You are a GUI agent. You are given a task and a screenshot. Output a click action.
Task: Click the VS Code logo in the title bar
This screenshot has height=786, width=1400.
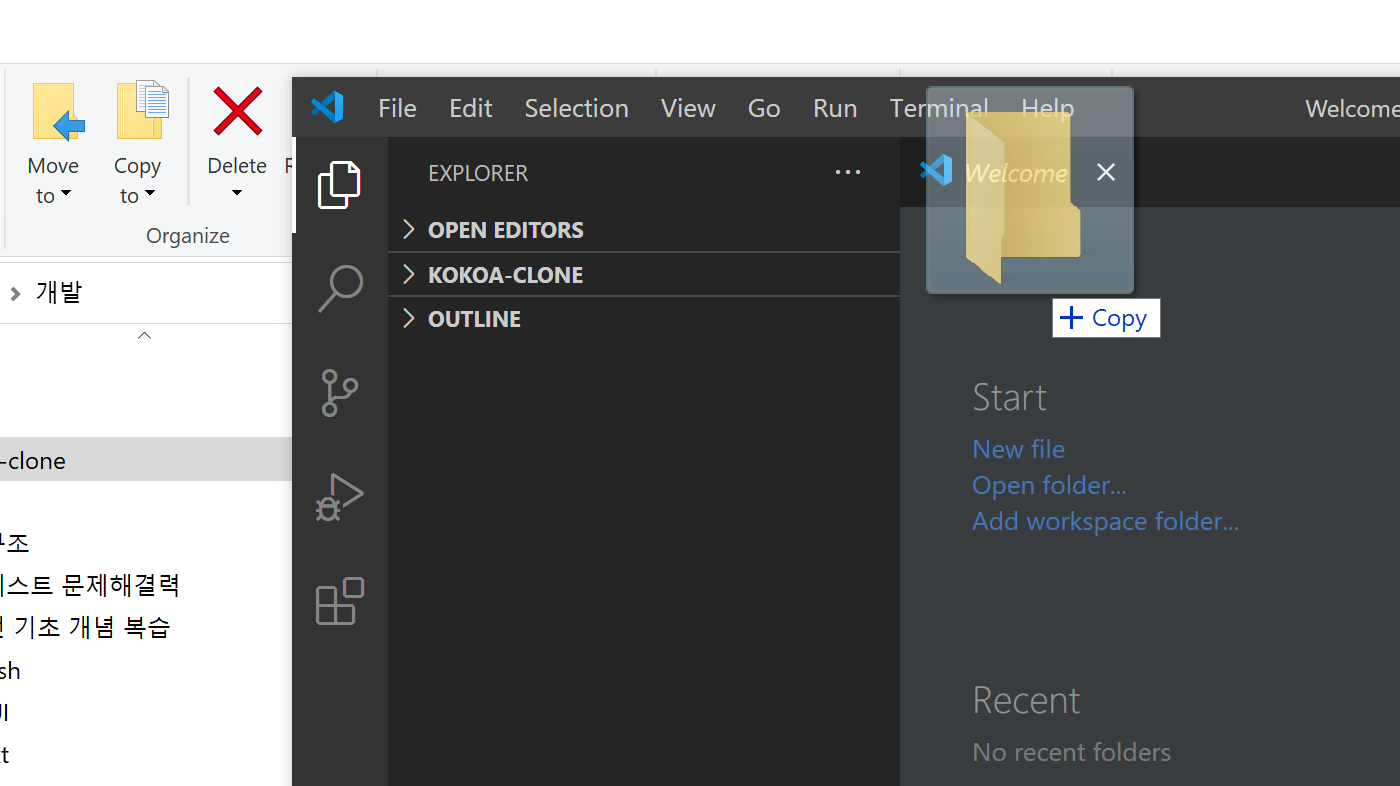327,107
